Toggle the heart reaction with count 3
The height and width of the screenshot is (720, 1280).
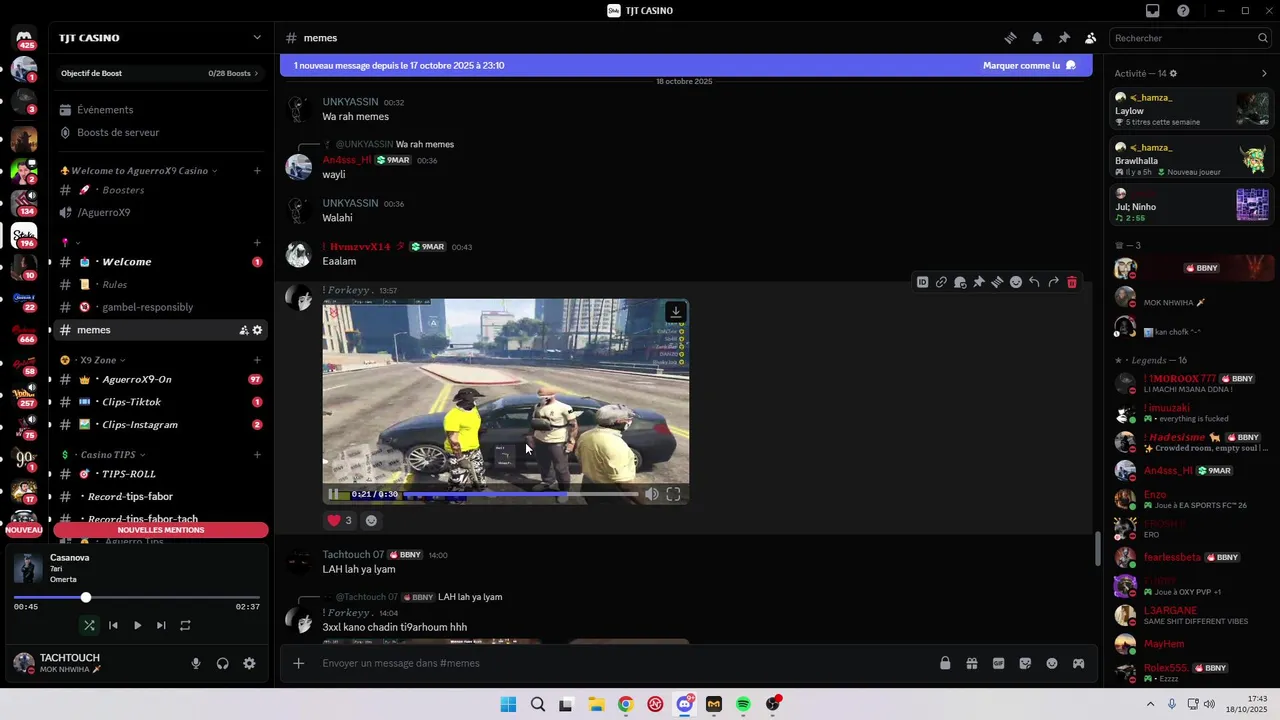click(340, 520)
